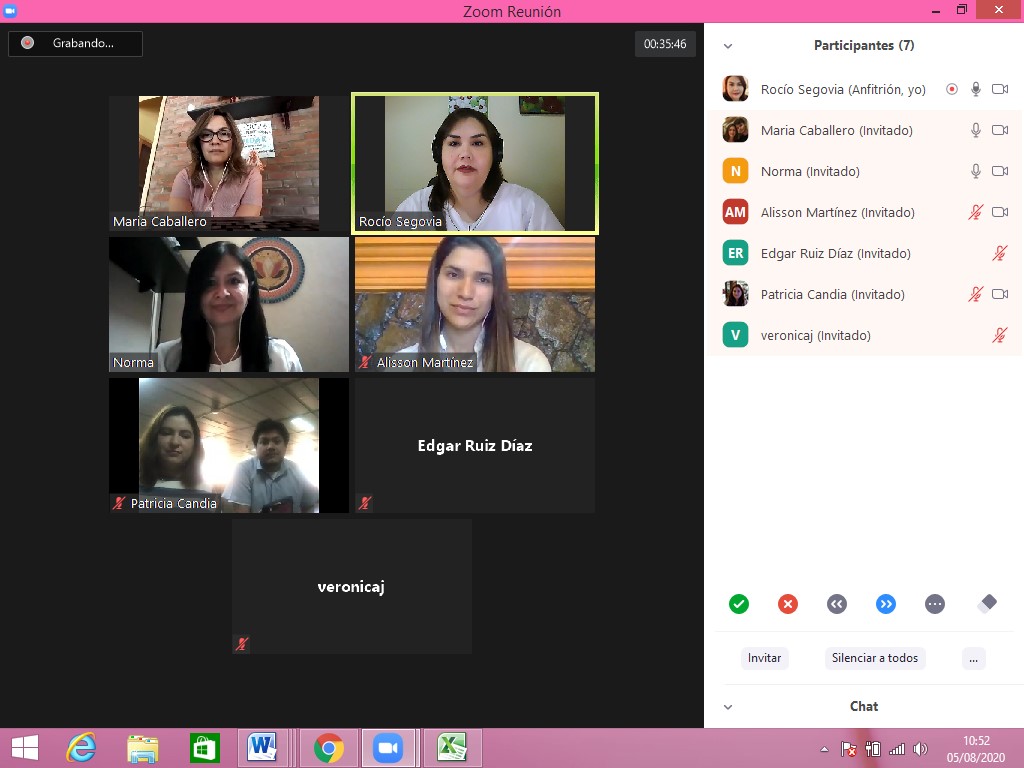Image resolution: width=1024 pixels, height=768 pixels.
Task: Click the name veronicaj (Invitado) in list
Action: point(816,336)
